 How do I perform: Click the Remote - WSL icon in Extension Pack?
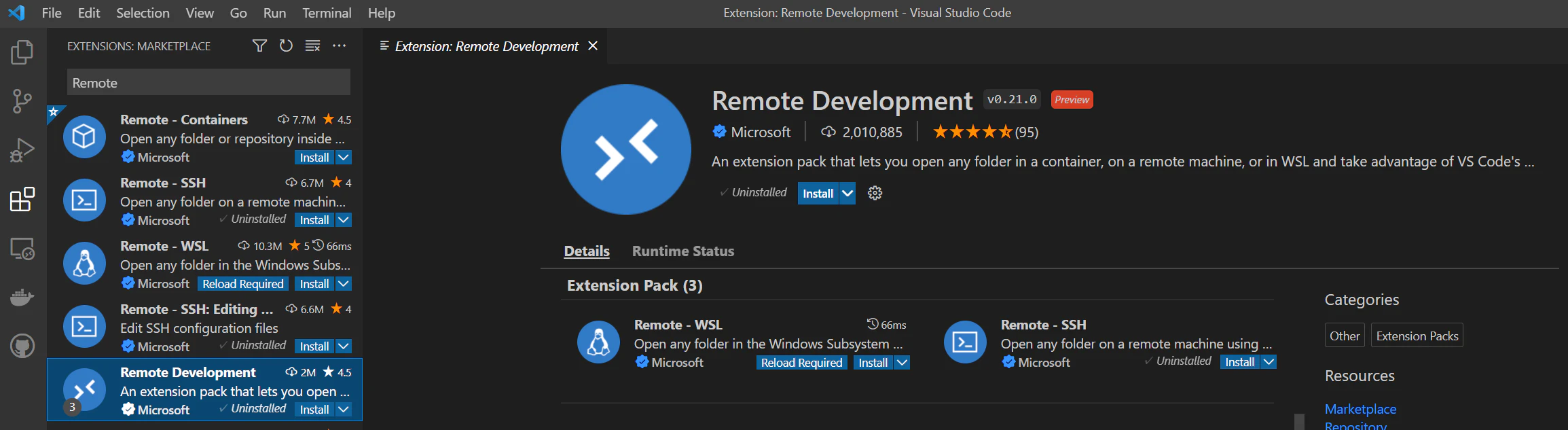(x=598, y=342)
